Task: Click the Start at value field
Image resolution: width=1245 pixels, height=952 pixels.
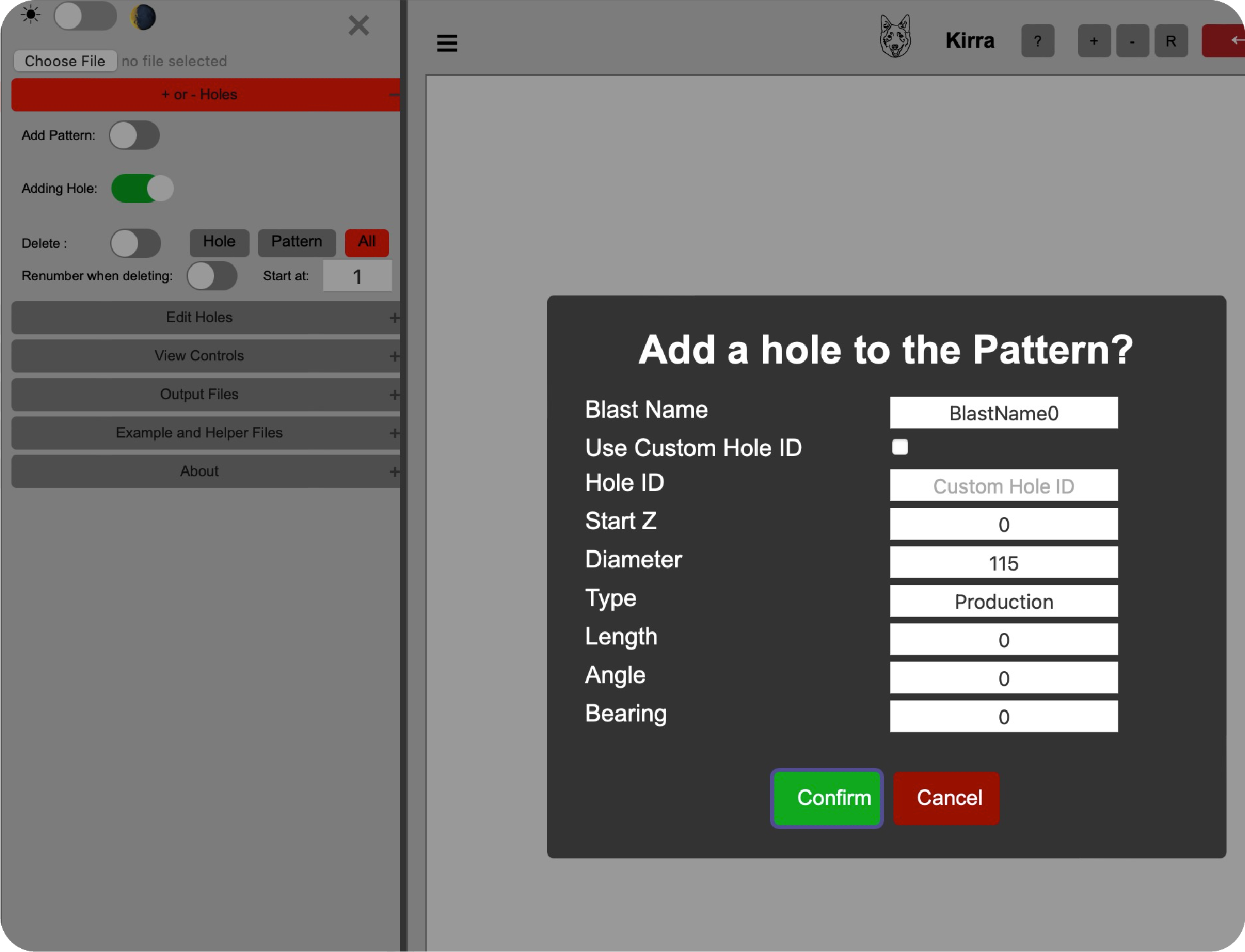Action: point(357,276)
